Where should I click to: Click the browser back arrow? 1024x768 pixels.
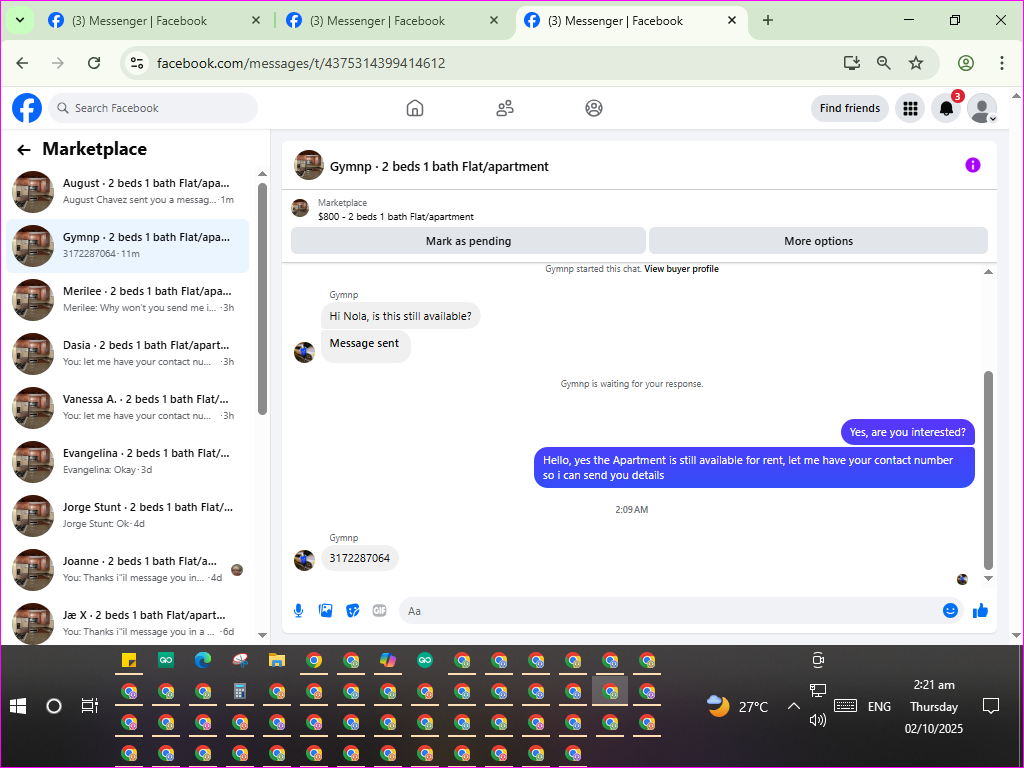coord(23,63)
